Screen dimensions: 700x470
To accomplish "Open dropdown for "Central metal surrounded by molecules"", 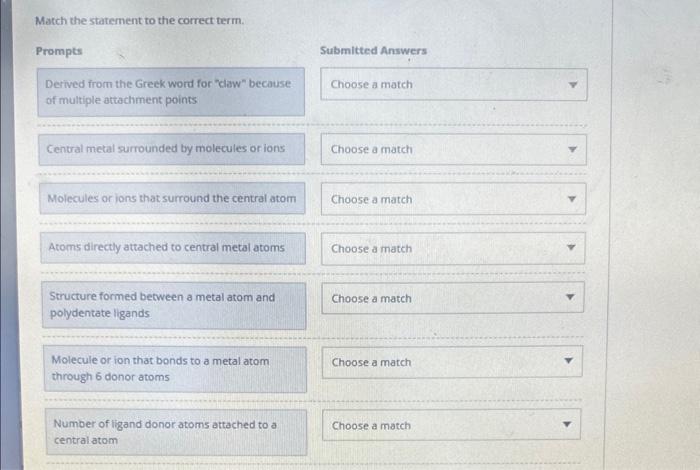I will point(454,150).
